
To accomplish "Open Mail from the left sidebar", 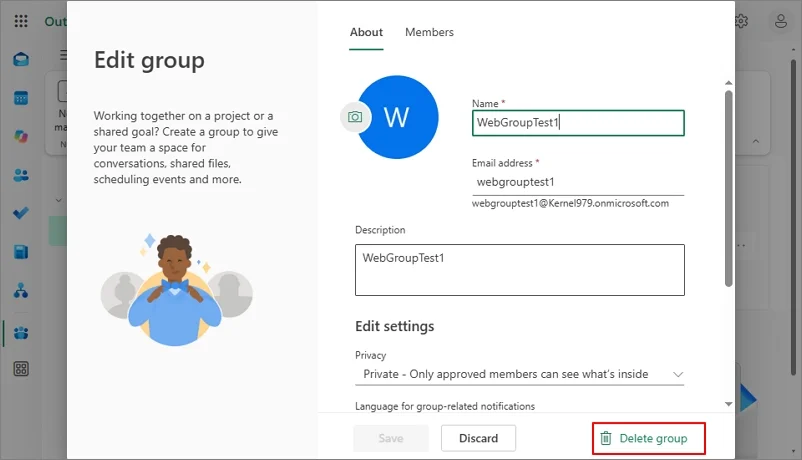I will [x=21, y=59].
